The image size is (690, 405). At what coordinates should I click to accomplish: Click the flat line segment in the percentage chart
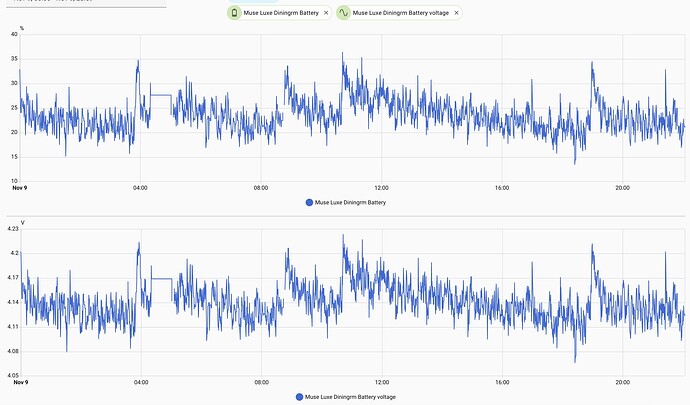(x=159, y=95)
